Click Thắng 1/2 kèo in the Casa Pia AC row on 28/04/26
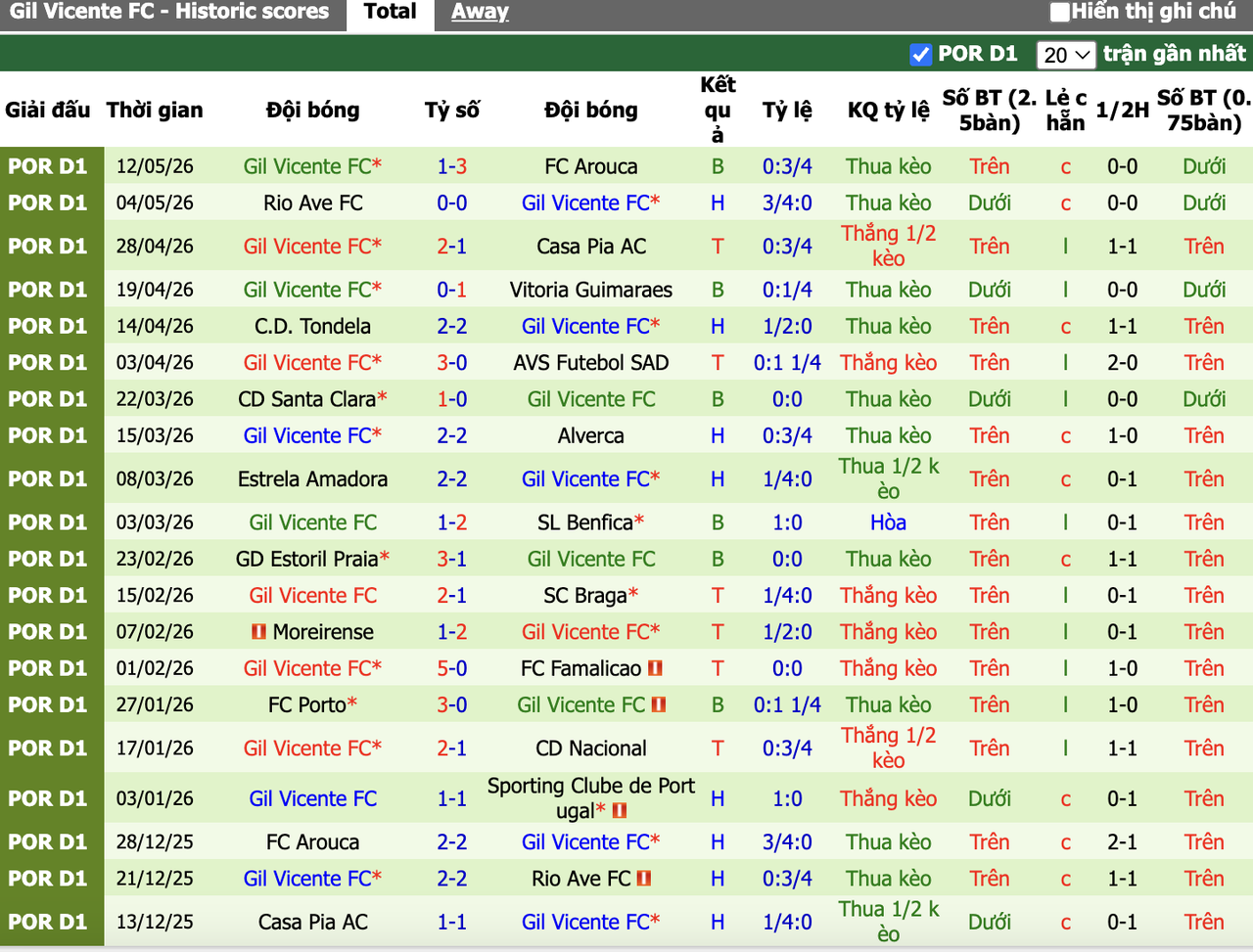Viewport: 1253px width, 952px height. 889,247
